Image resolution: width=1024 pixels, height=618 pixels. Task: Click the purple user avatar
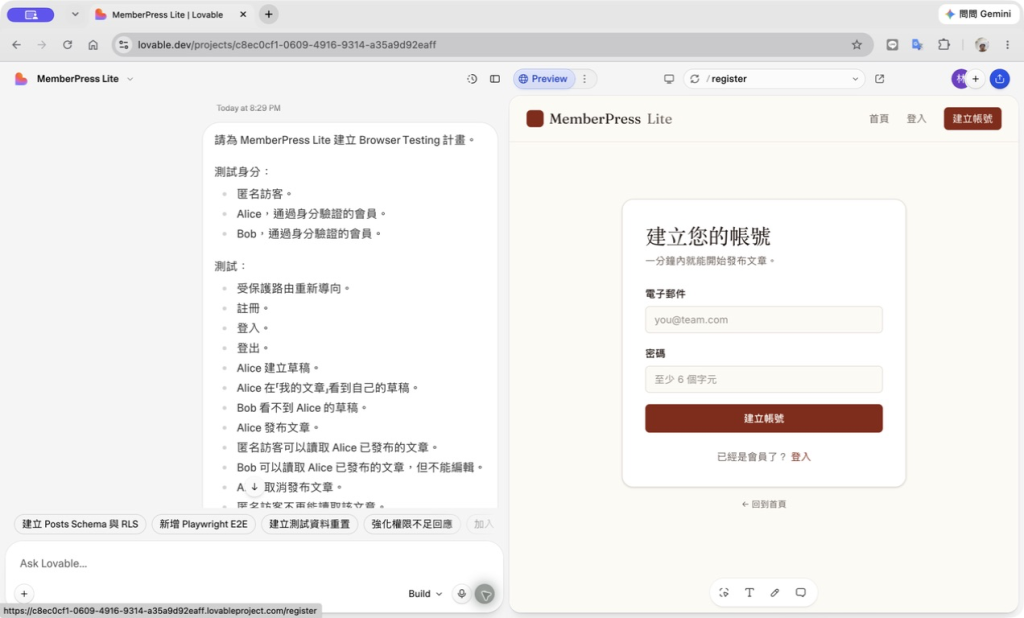[x=958, y=79]
